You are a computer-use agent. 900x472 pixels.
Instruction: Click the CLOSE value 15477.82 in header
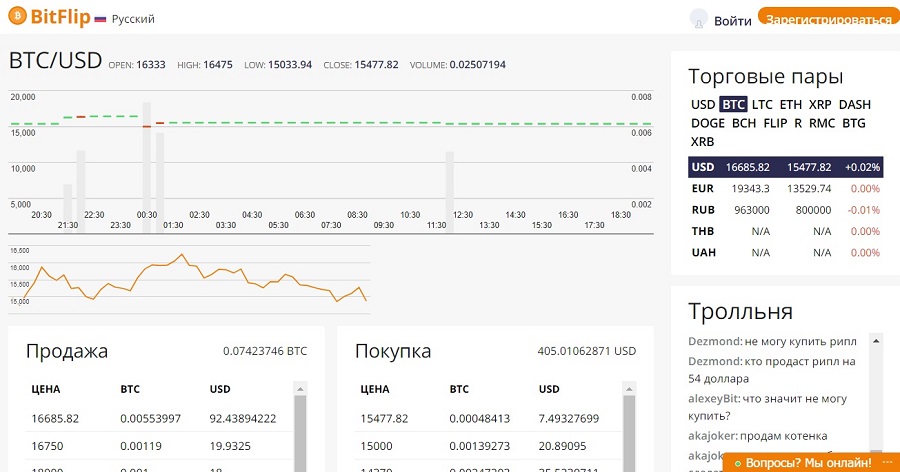point(376,65)
